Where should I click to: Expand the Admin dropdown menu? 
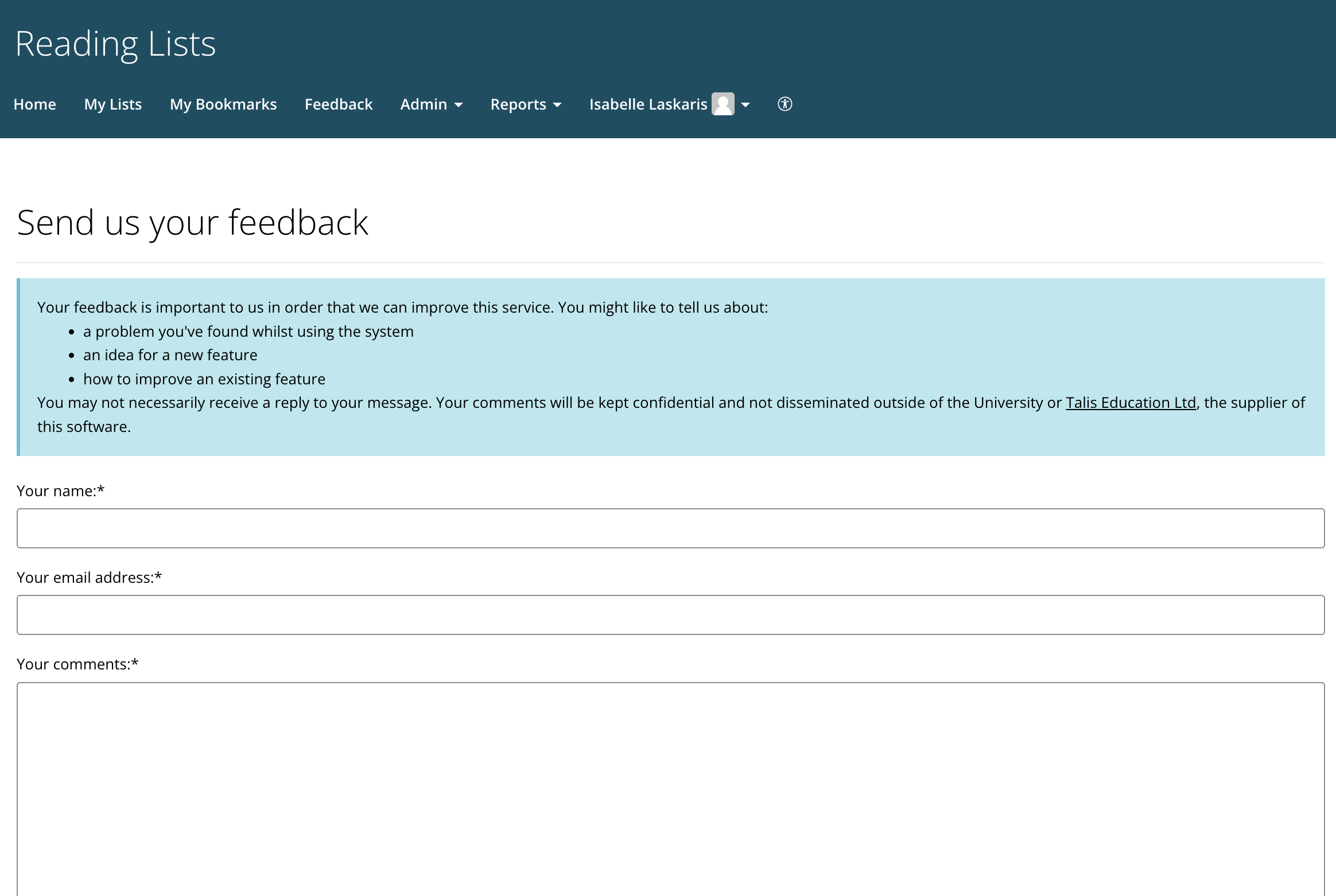(x=432, y=104)
